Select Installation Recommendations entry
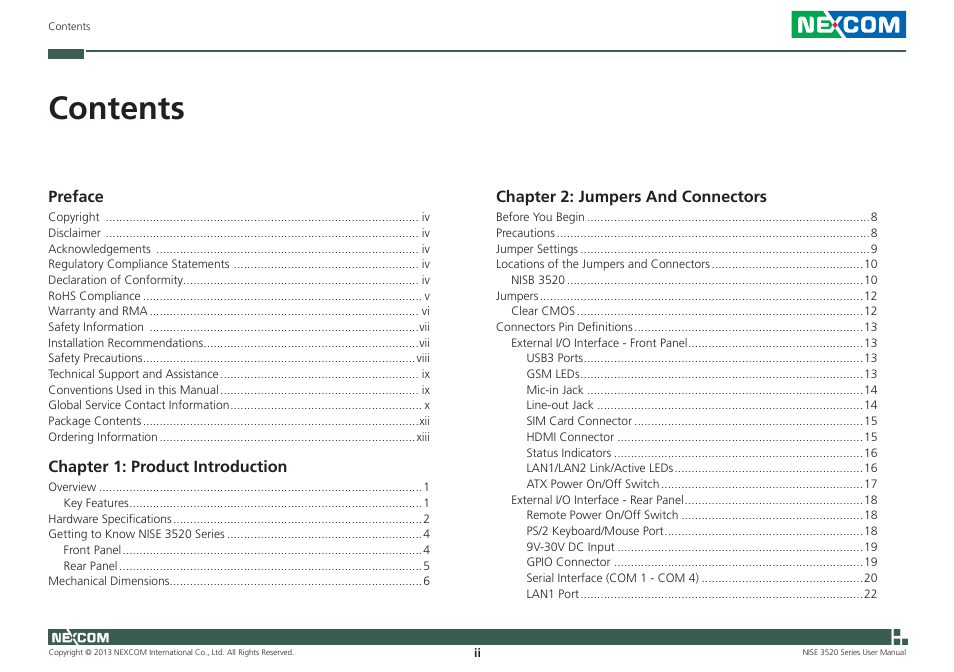Viewport: 954px width, 672px height. pos(239,342)
